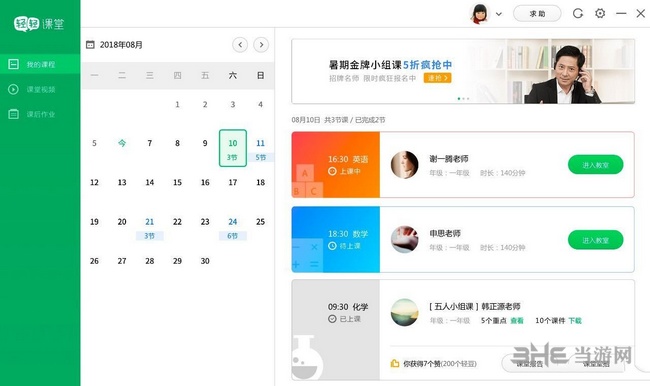Minimize the window
Screen dimensions: 650x386
621,14
